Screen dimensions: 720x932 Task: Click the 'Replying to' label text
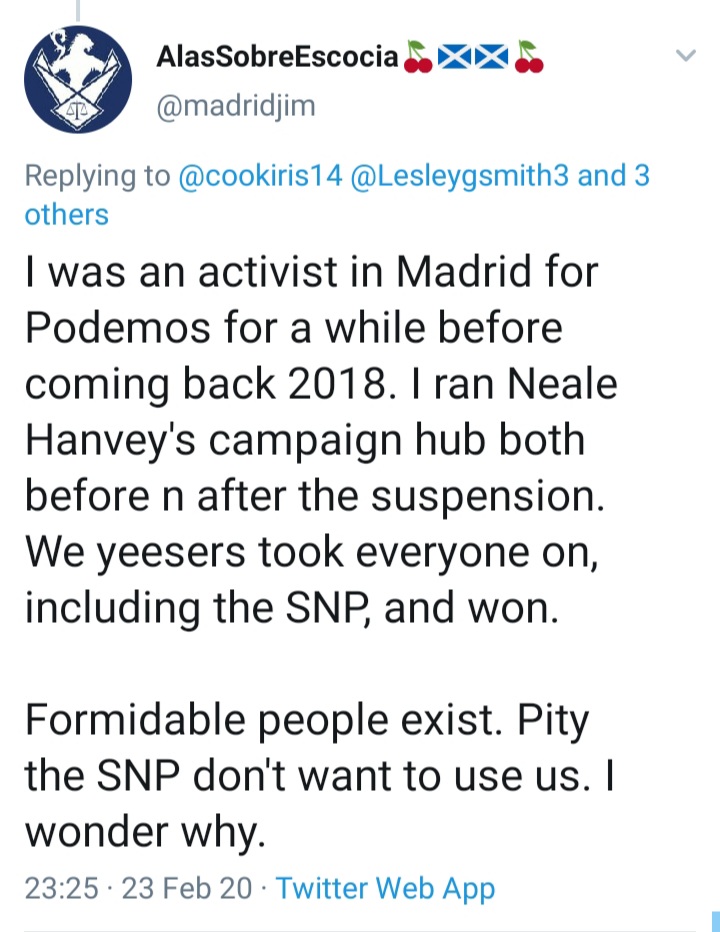(98, 176)
